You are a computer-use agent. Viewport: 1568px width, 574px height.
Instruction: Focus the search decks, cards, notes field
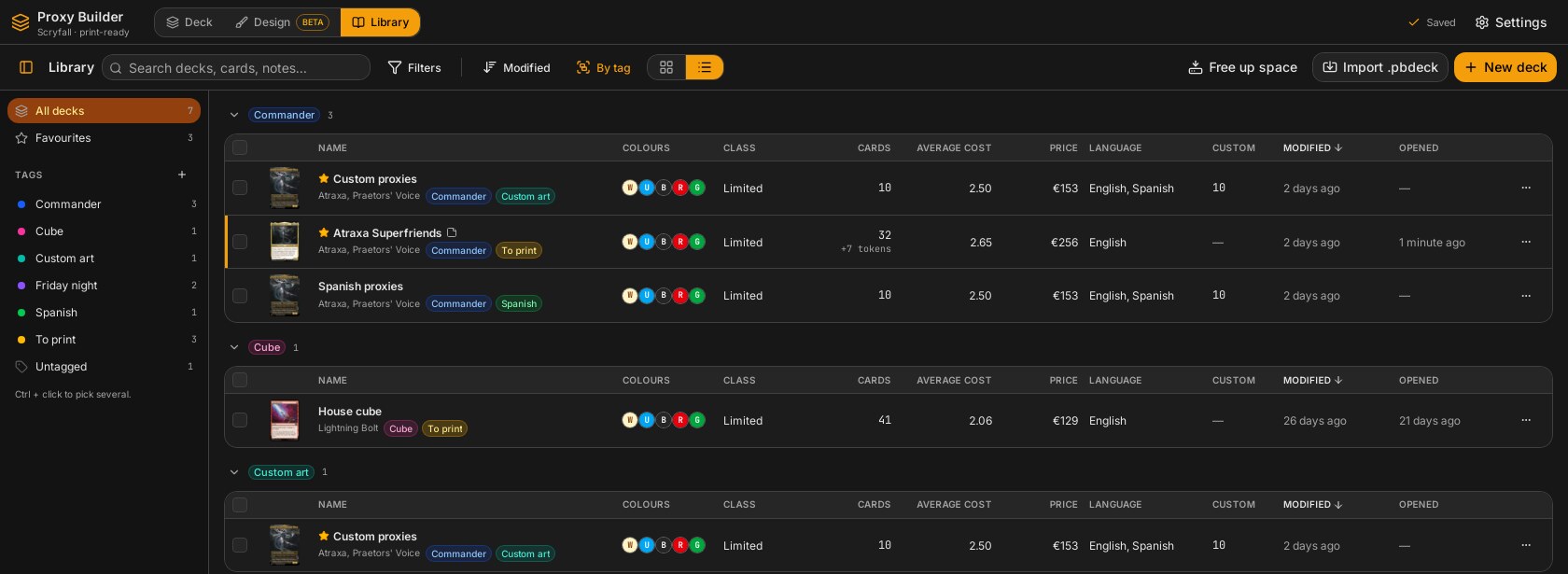(236, 67)
